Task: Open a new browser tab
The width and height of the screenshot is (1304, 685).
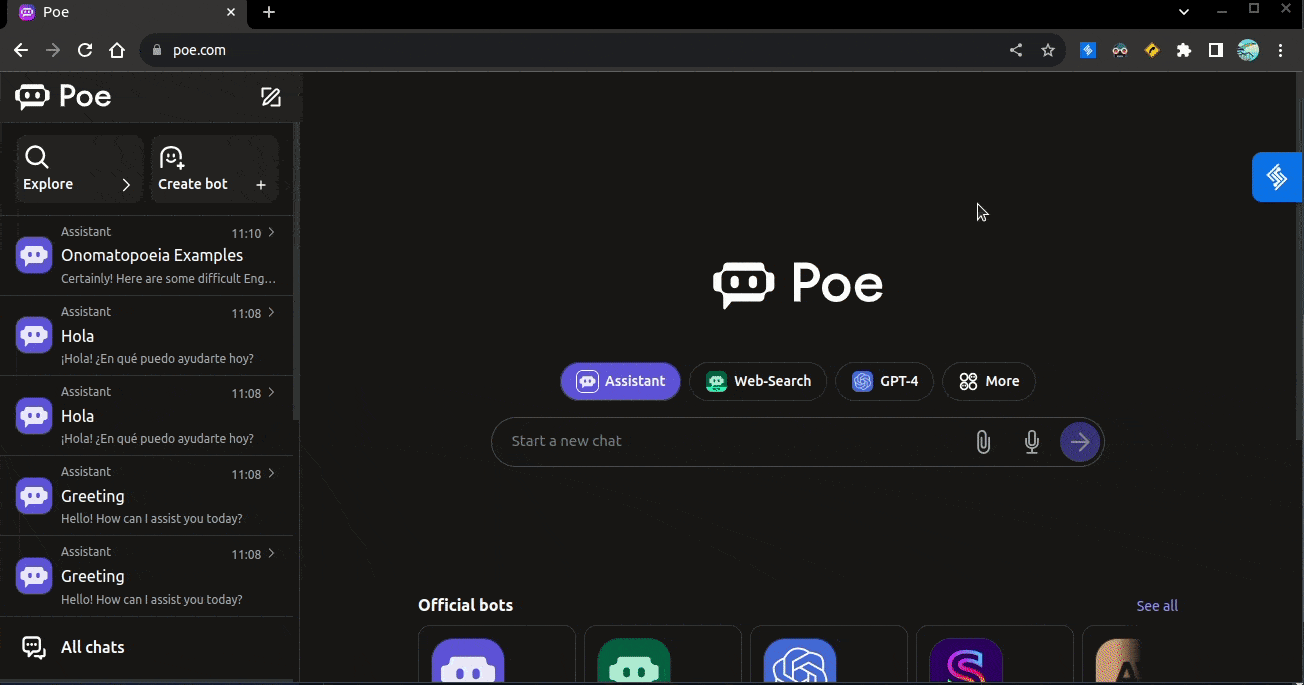Action: coord(269,13)
